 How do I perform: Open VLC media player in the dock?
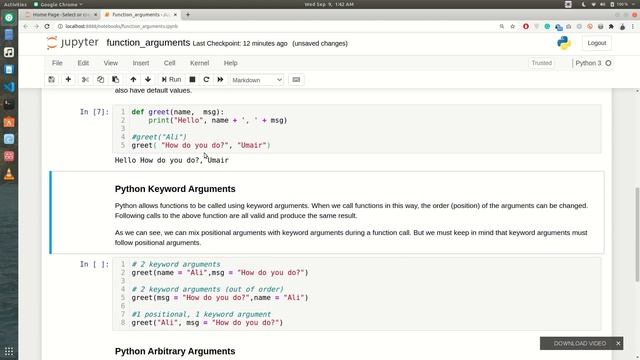click(9, 175)
